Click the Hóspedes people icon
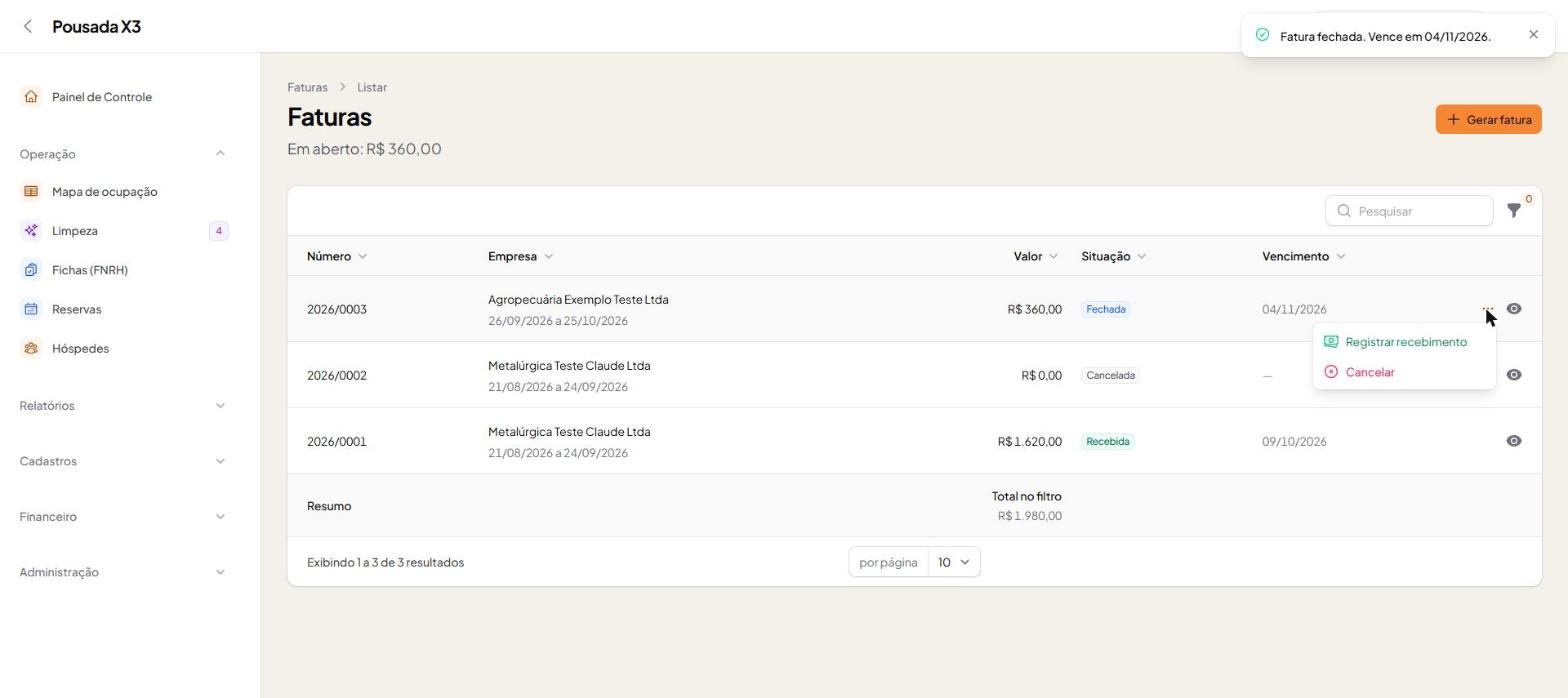The height and width of the screenshot is (698, 1568). point(31,349)
